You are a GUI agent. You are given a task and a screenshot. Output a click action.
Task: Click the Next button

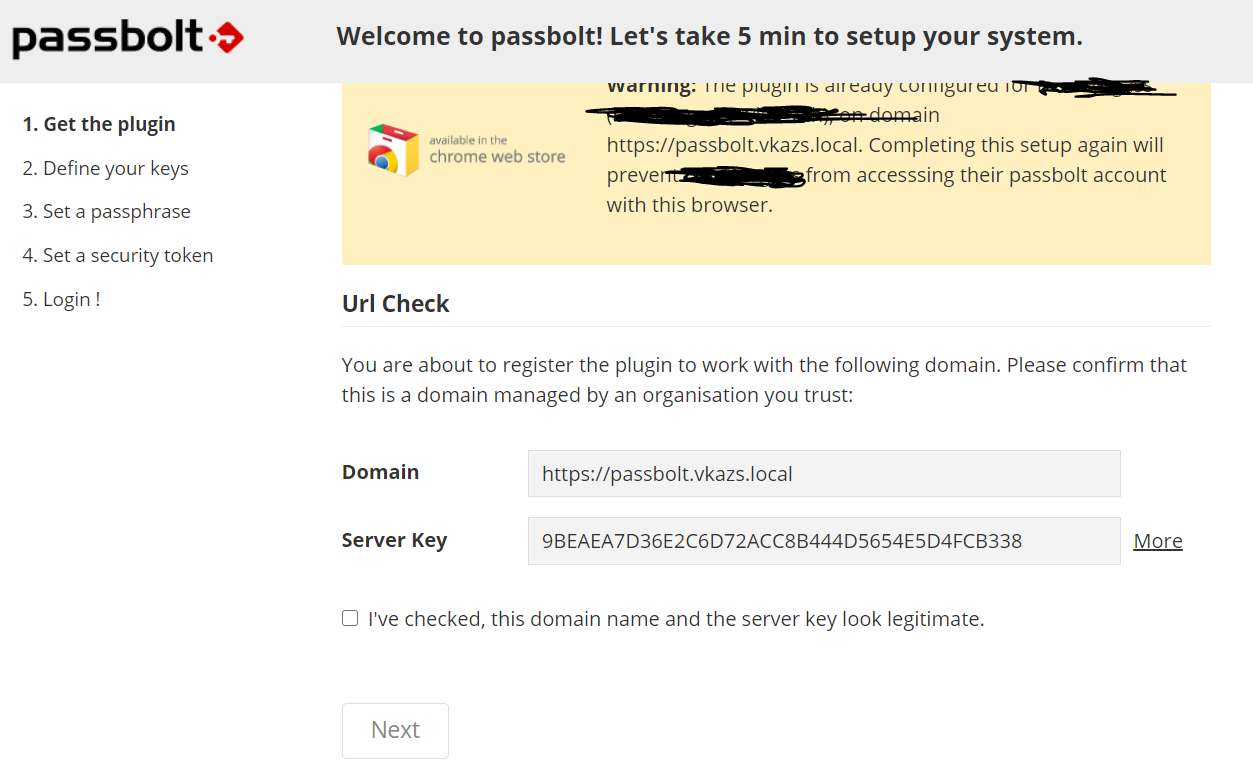coord(395,730)
